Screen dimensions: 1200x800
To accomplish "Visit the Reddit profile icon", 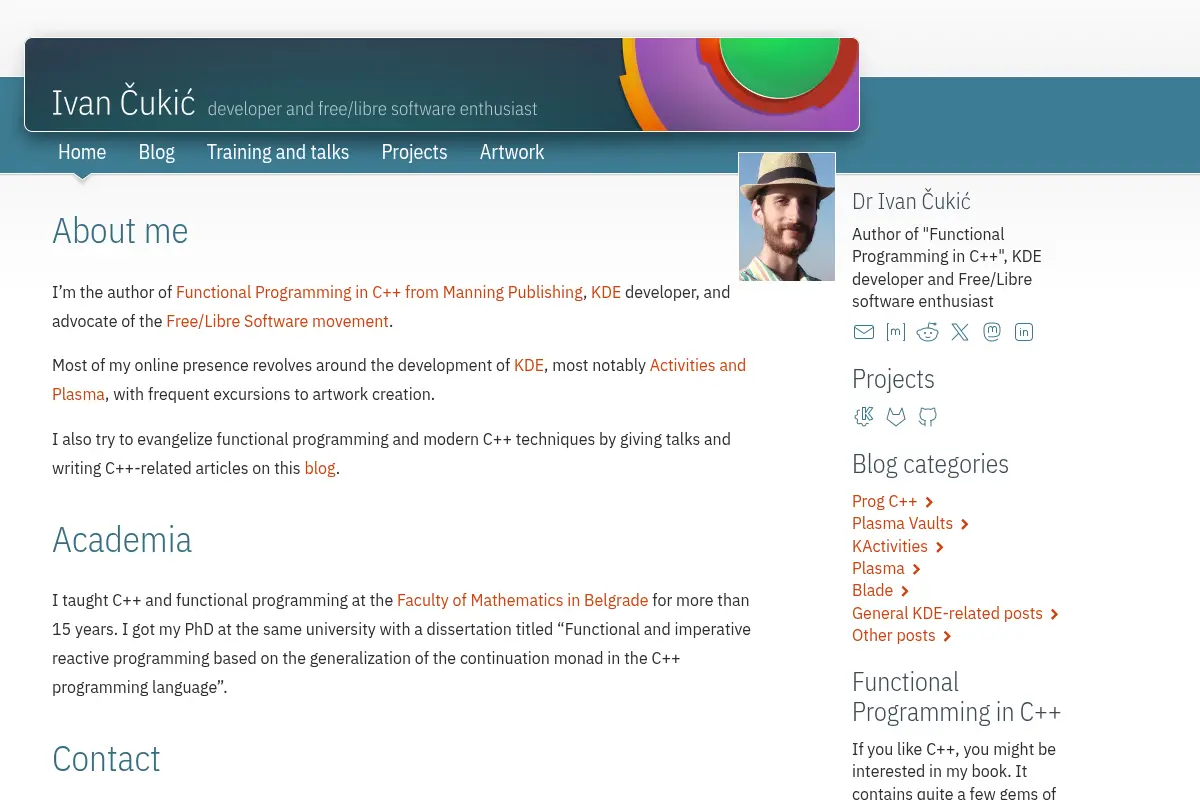I will tap(928, 332).
